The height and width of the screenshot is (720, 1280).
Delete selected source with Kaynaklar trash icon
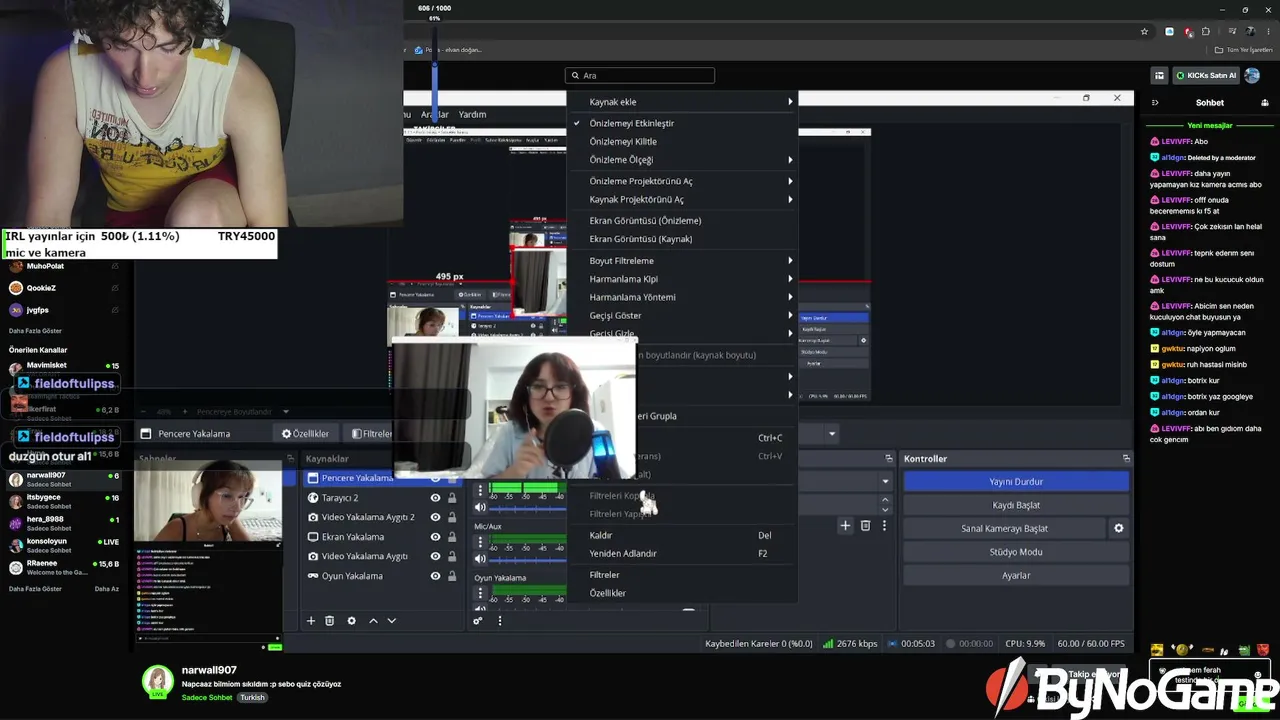tap(330, 621)
